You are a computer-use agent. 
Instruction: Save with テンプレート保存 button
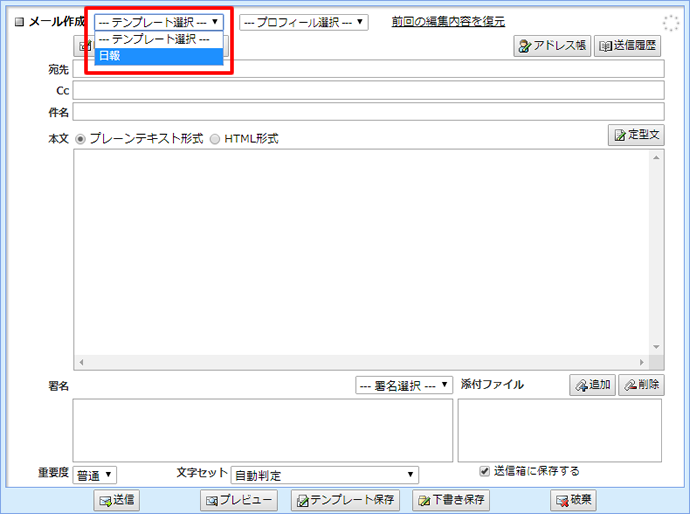click(346, 499)
